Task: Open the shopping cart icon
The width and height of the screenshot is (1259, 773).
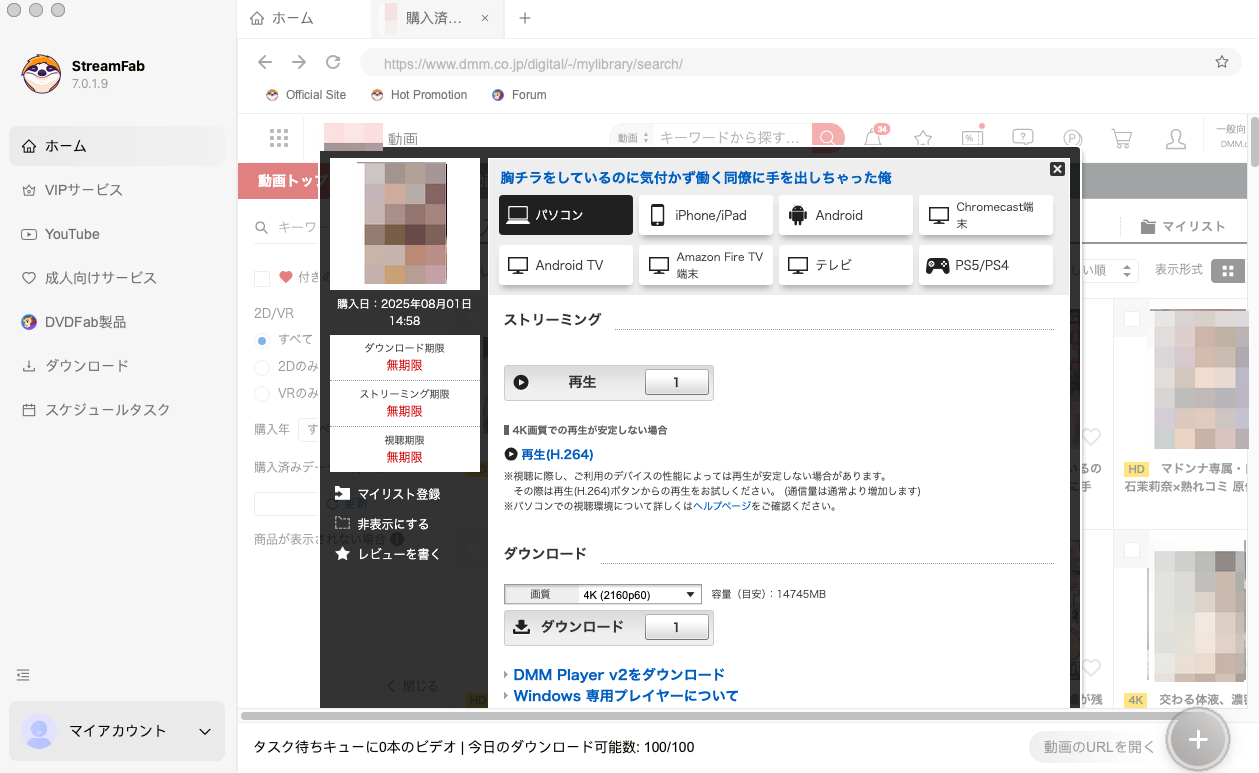Action: (x=1122, y=138)
